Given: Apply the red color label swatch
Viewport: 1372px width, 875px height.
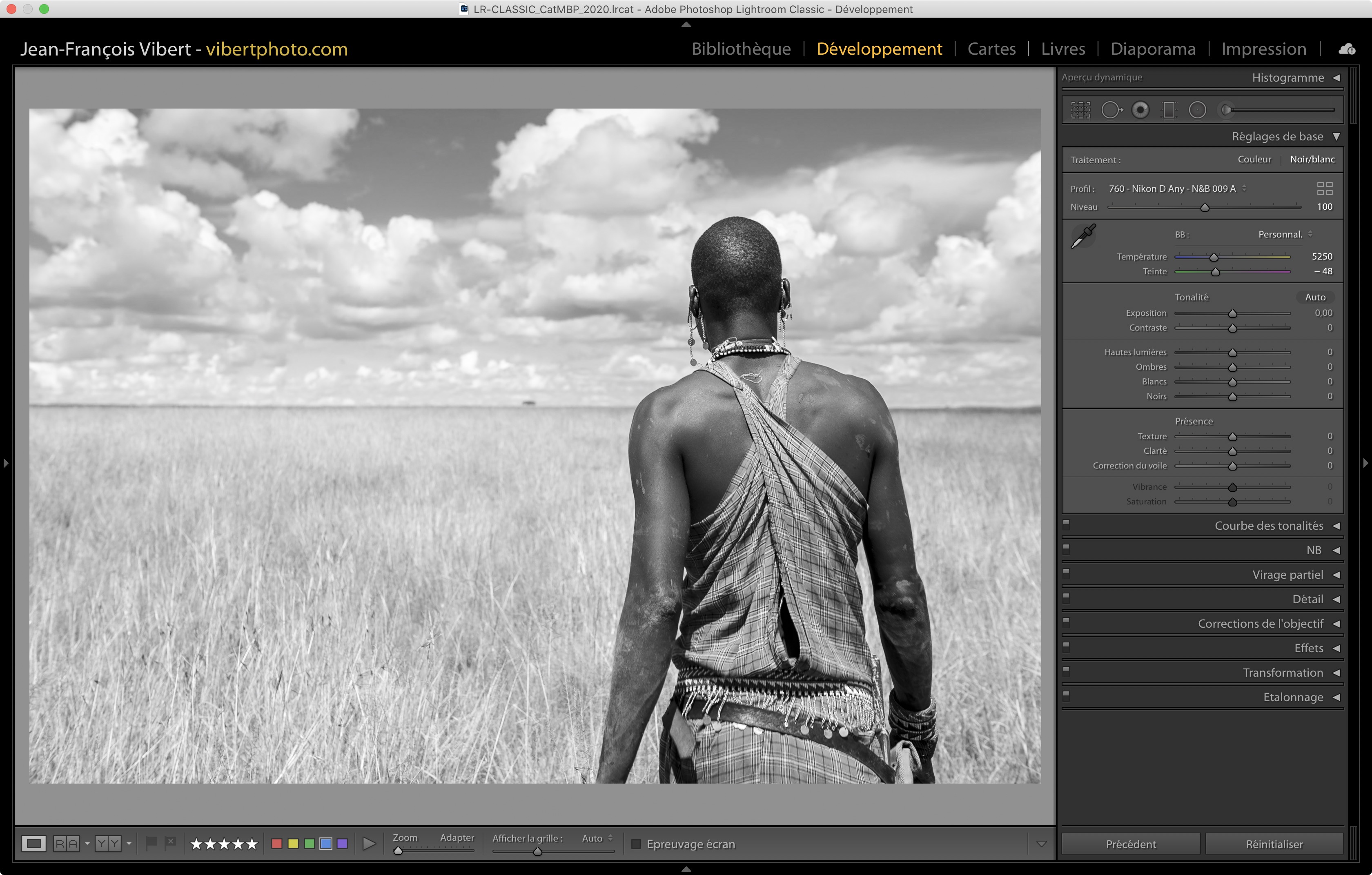Looking at the screenshot, I should tap(277, 843).
